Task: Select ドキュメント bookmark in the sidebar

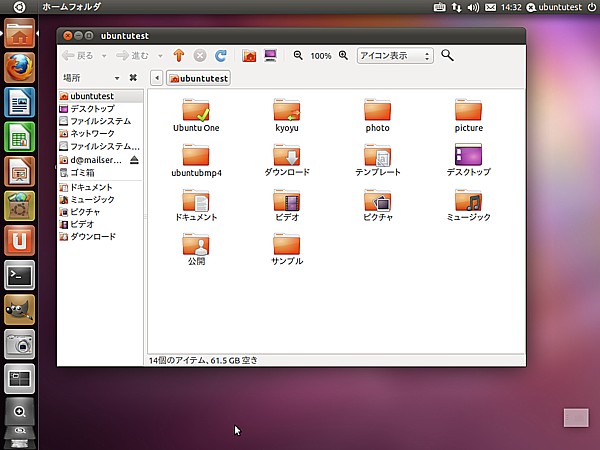Action: (x=100, y=188)
